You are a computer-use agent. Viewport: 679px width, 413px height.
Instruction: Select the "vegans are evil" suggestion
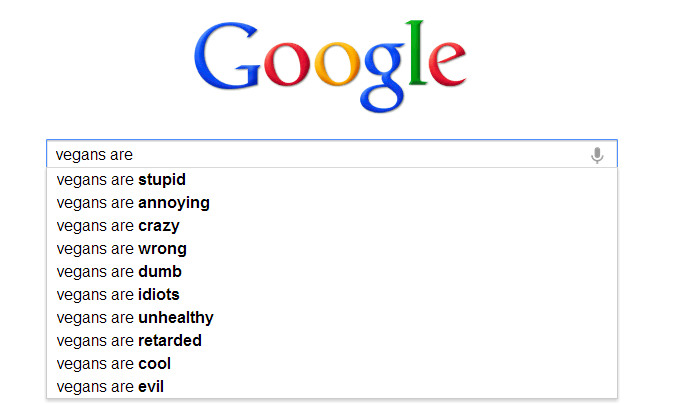point(332,386)
